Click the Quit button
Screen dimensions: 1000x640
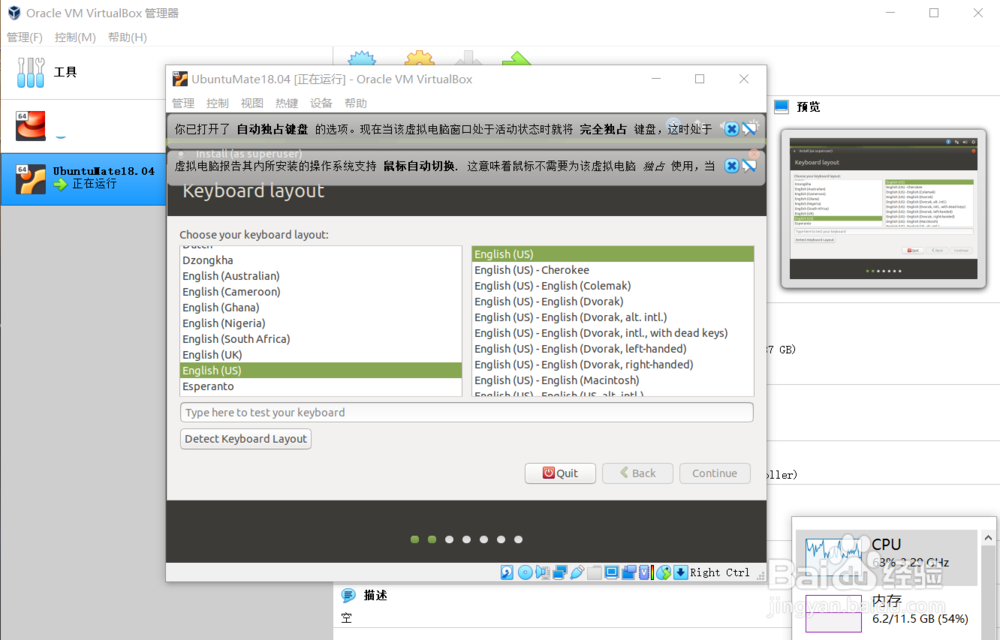coord(560,473)
